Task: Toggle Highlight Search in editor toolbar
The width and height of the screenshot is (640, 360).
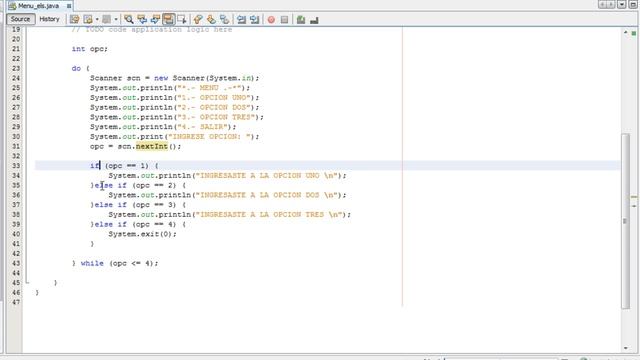Action: pyautogui.click(x=169, y=19)
